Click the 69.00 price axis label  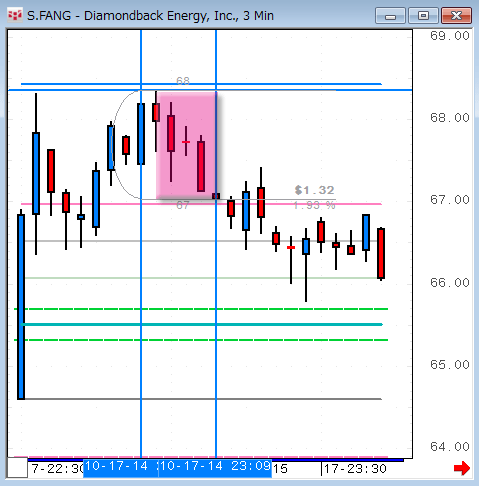pyautogui.click(x=450, y=36)
